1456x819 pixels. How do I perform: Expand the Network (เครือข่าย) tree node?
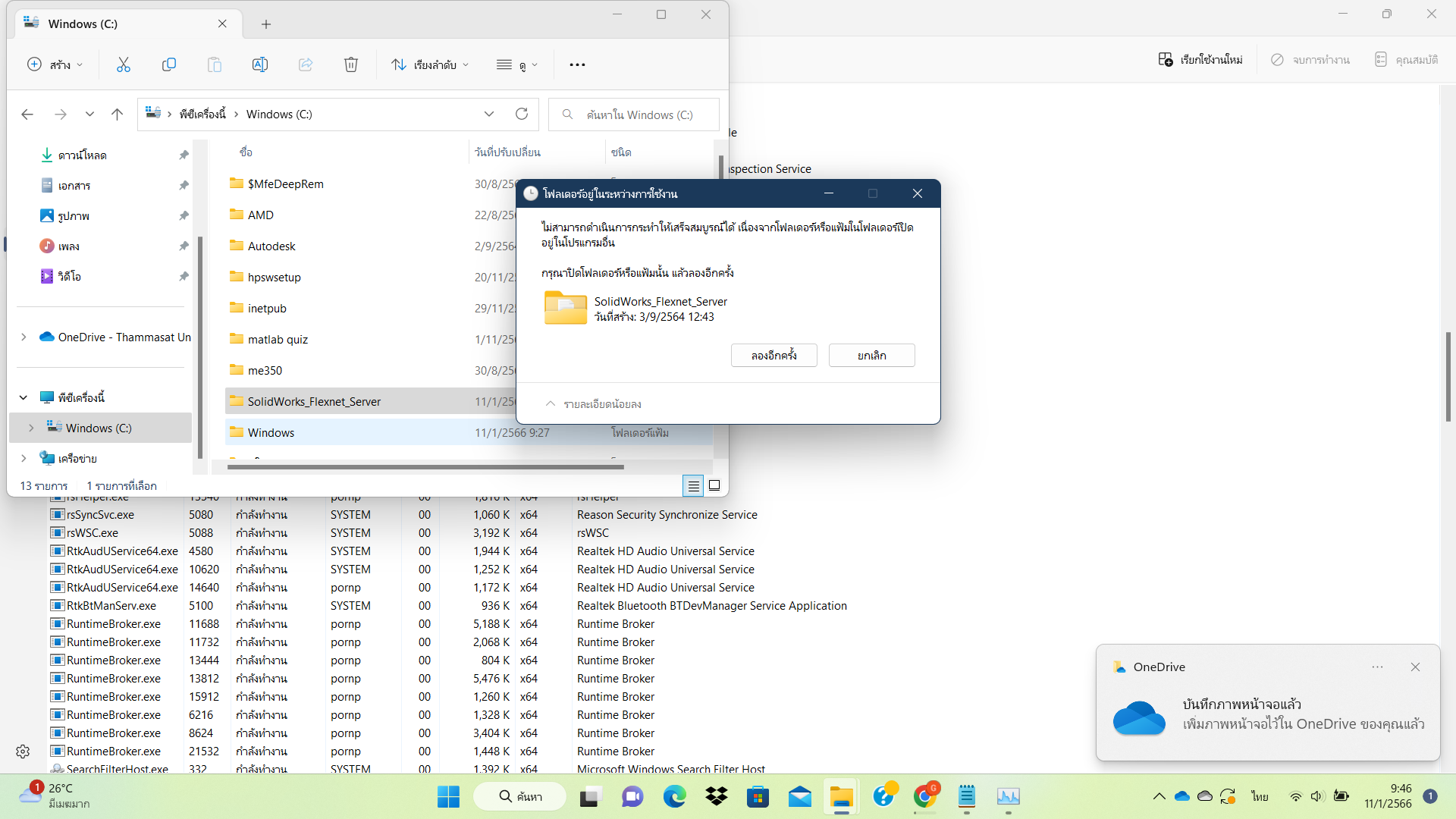point(24,458)
